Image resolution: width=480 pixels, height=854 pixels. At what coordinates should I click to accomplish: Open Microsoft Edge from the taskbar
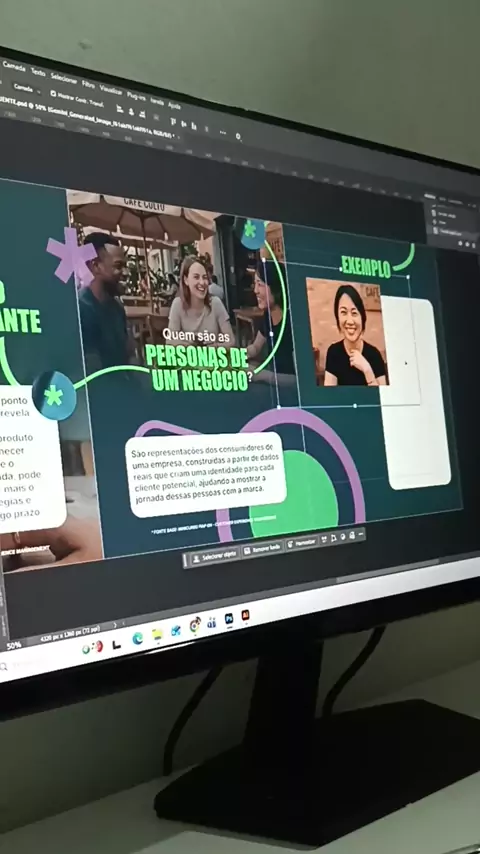click(x=137, y=638)
